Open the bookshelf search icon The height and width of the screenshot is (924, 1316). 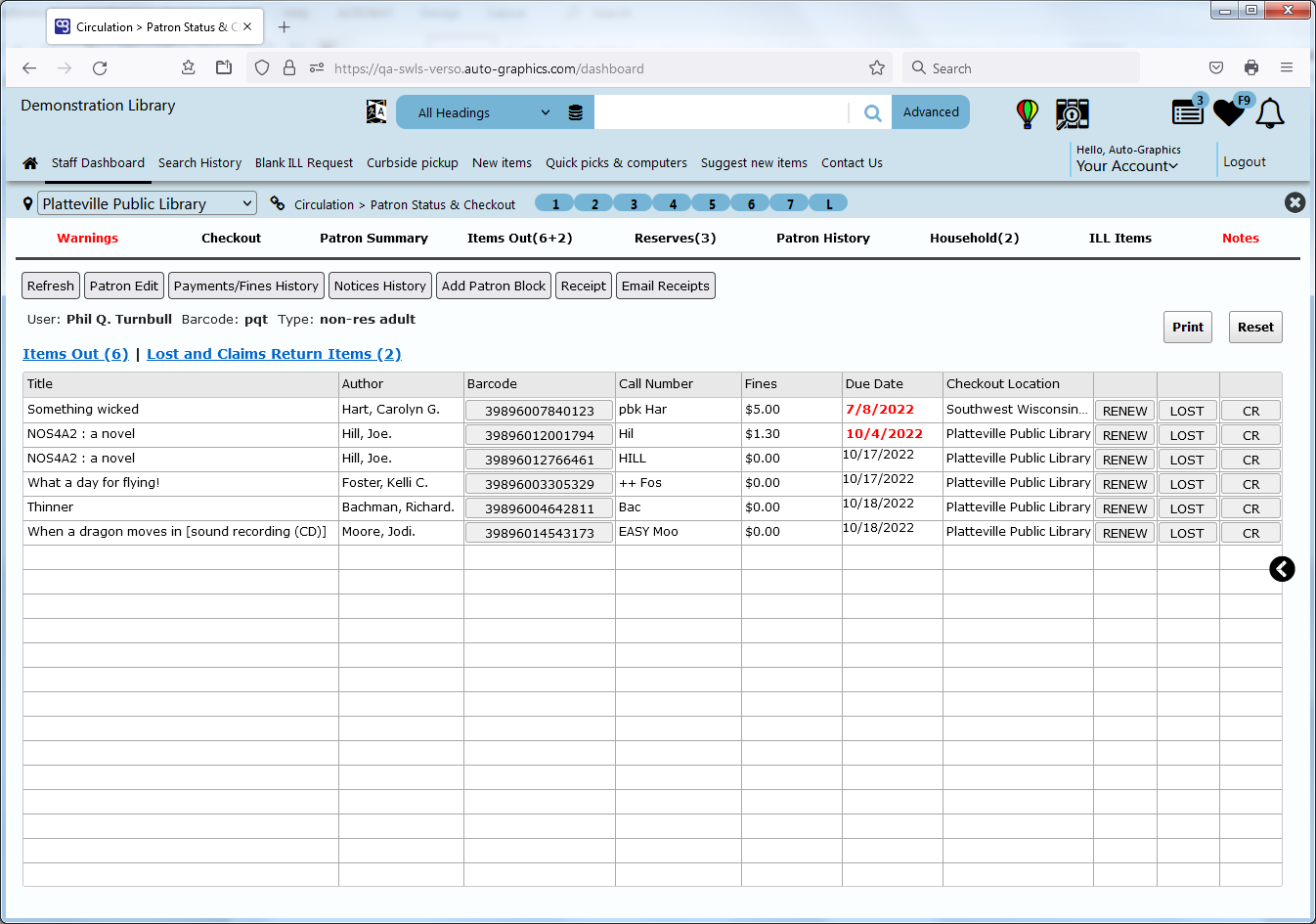1073,113
